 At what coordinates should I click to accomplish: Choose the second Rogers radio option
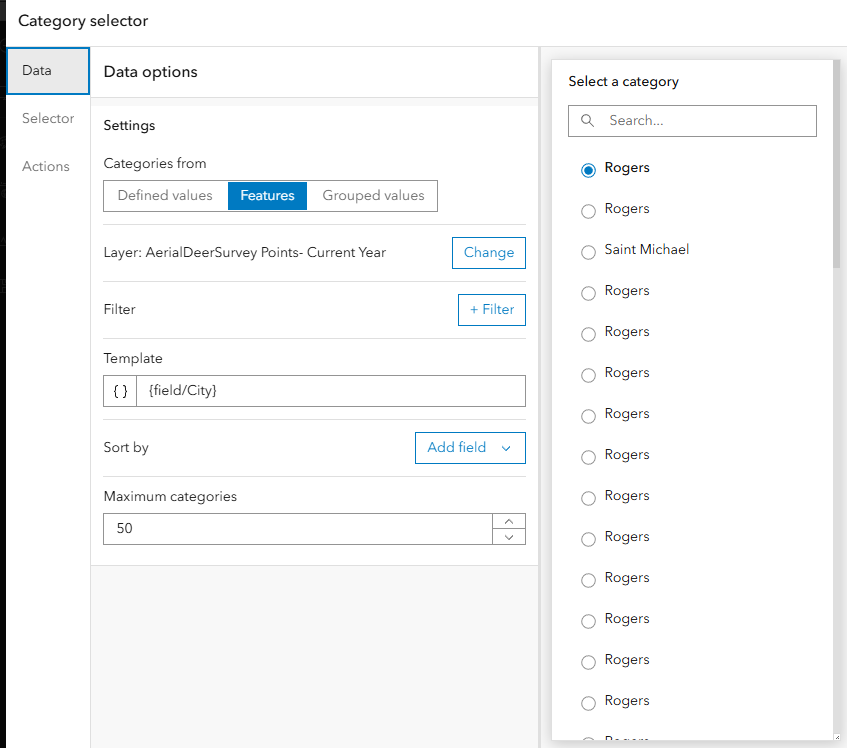588,211
